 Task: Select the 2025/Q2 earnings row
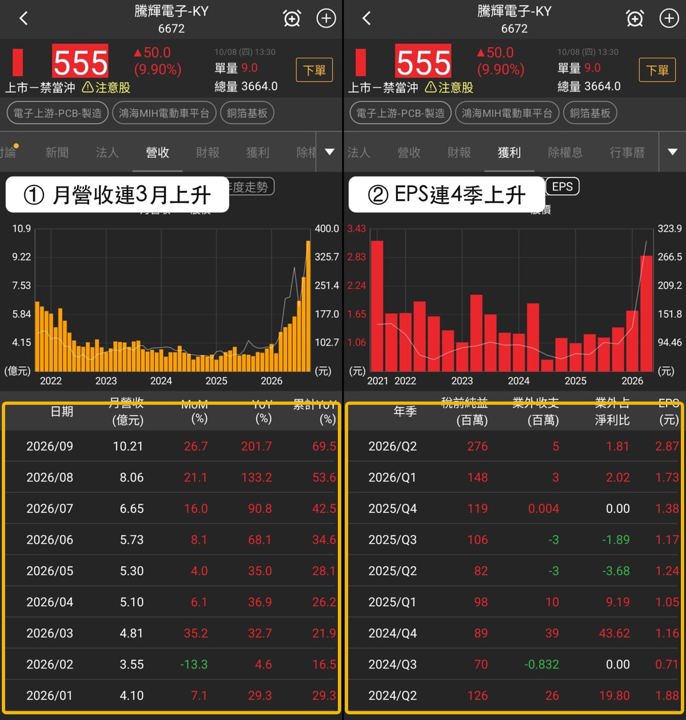tap(514, 571)
